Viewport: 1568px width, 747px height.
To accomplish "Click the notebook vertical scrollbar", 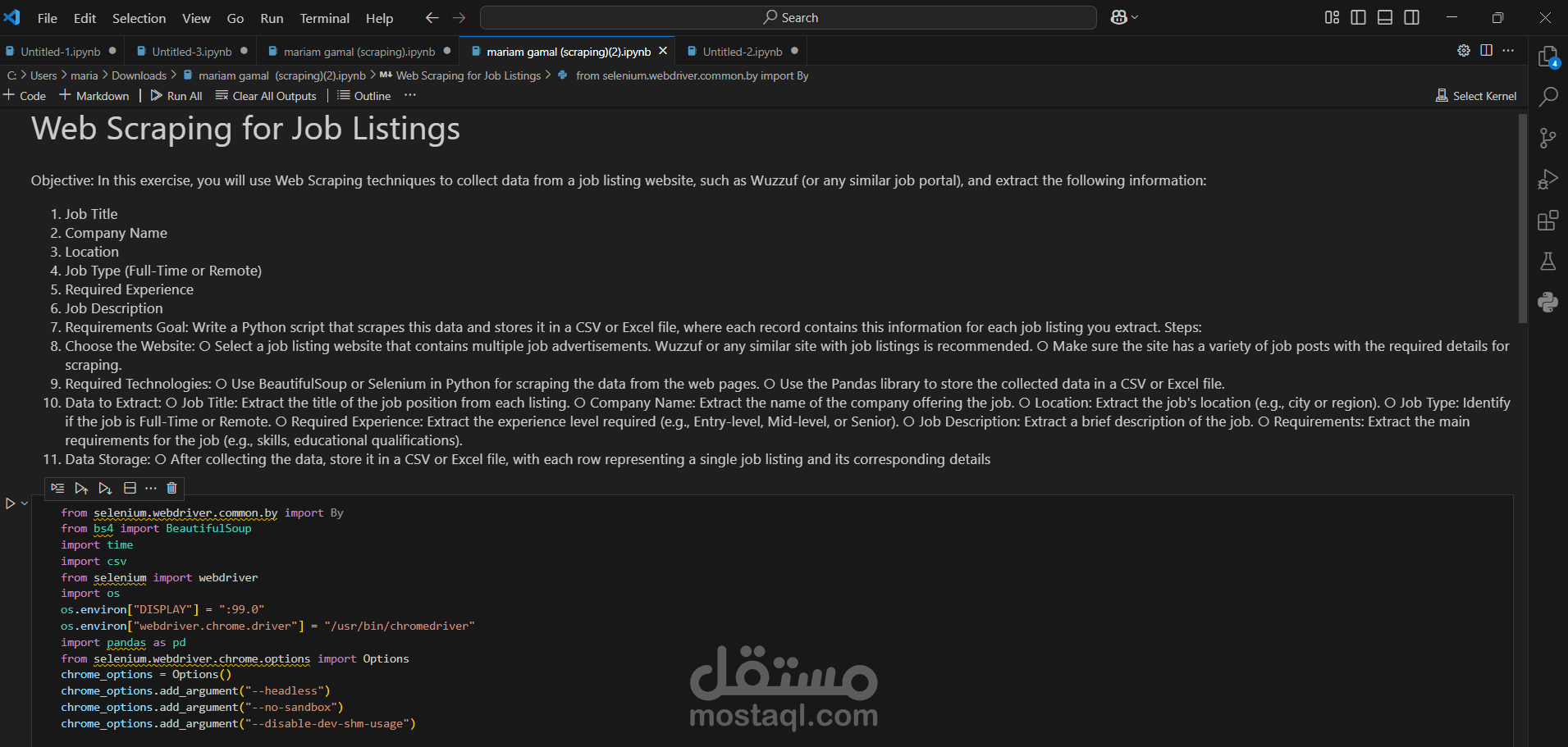I will pos(1522,218).
